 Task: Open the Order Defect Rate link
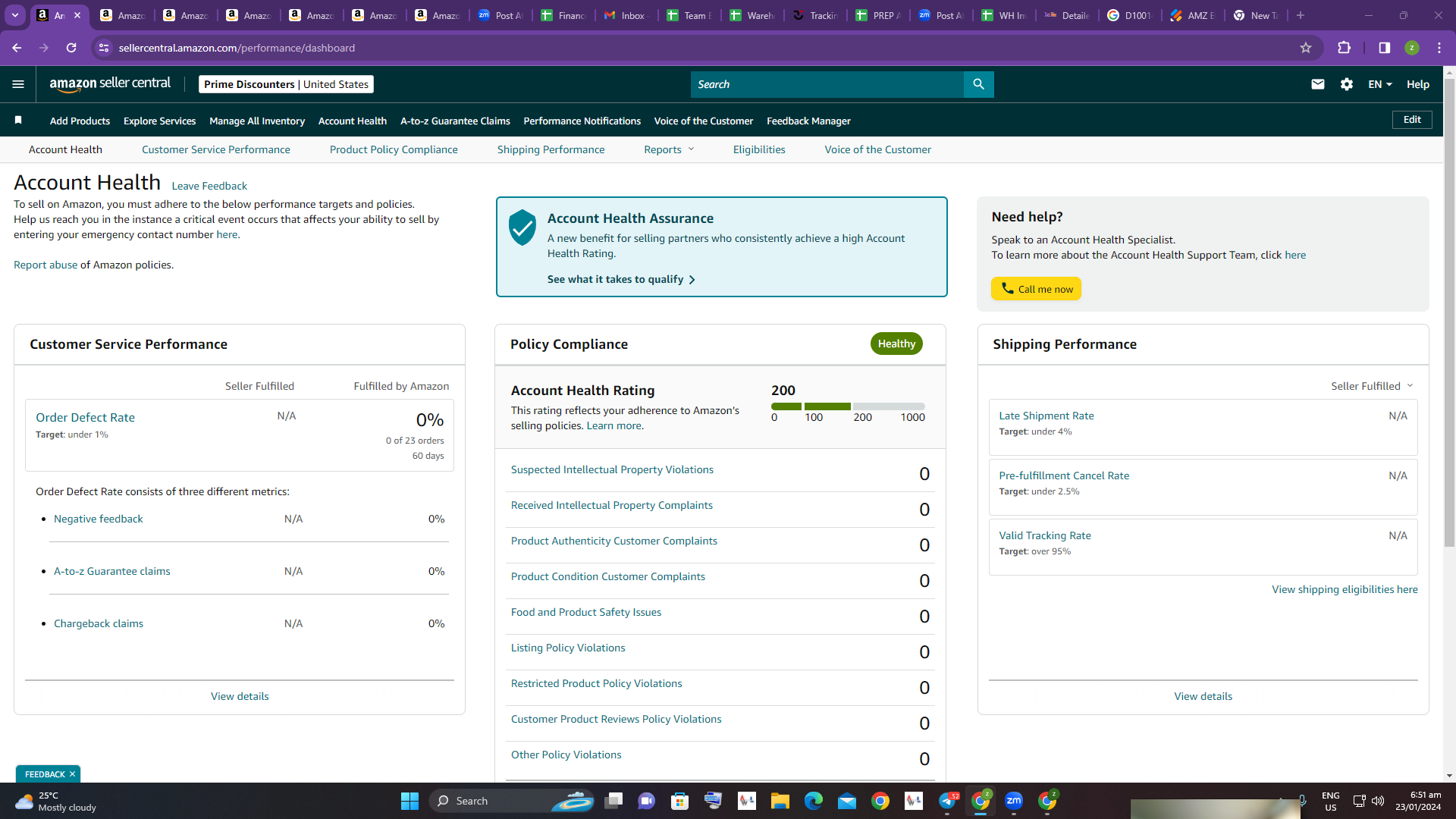coord(85,417)
